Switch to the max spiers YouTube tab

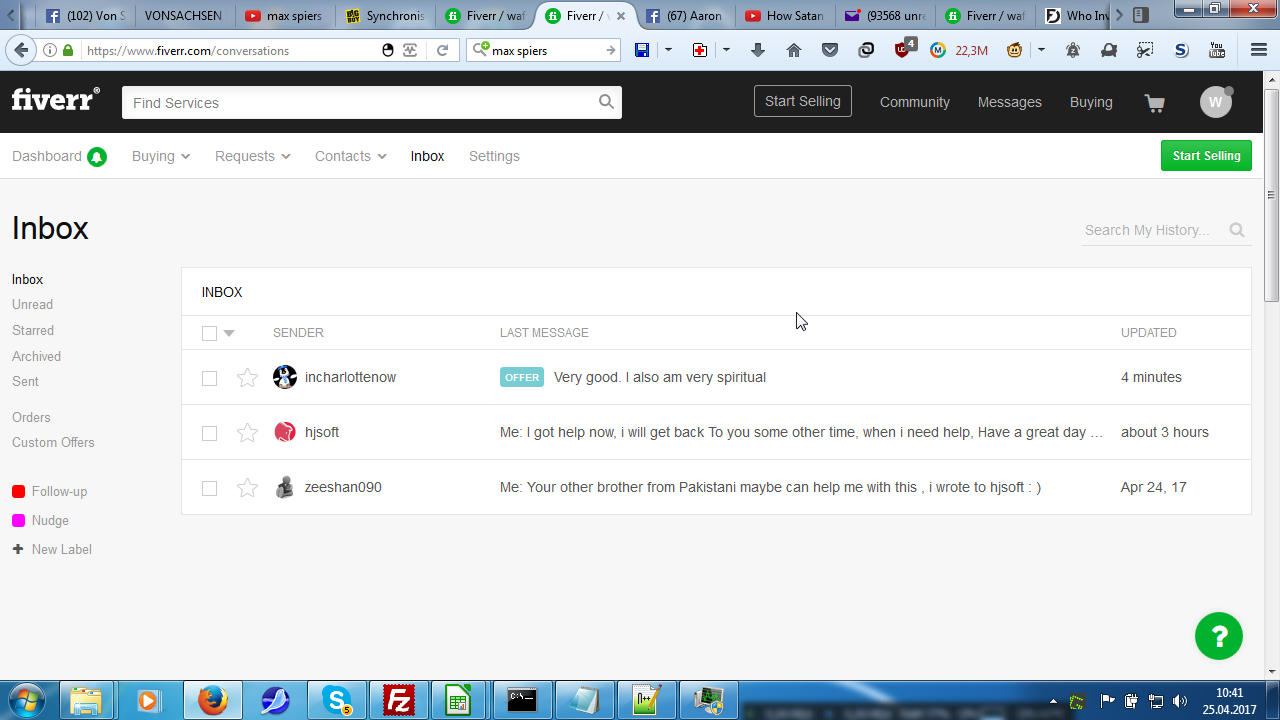coord(284,16)
